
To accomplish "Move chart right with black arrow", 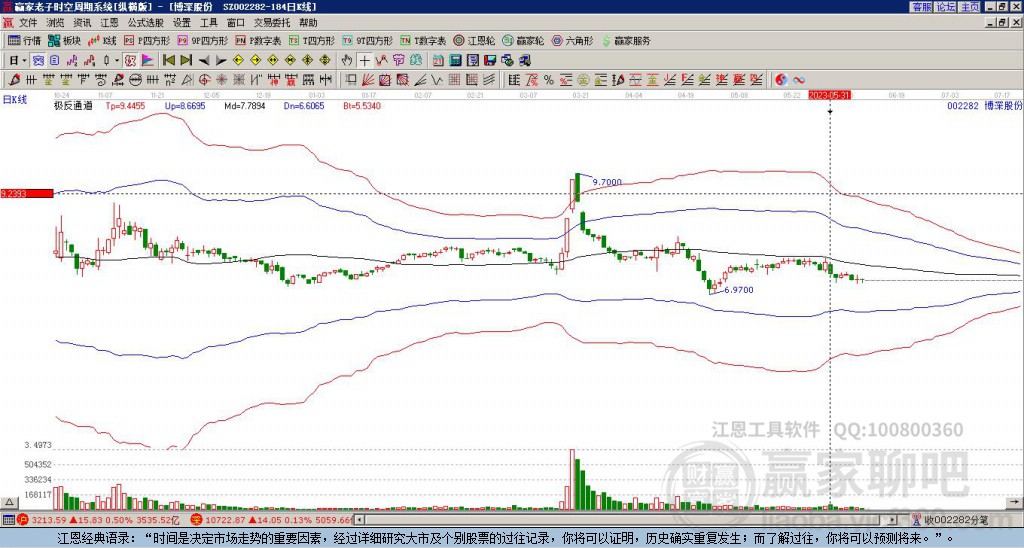I will pyautogui.click(x=221, y=61).
